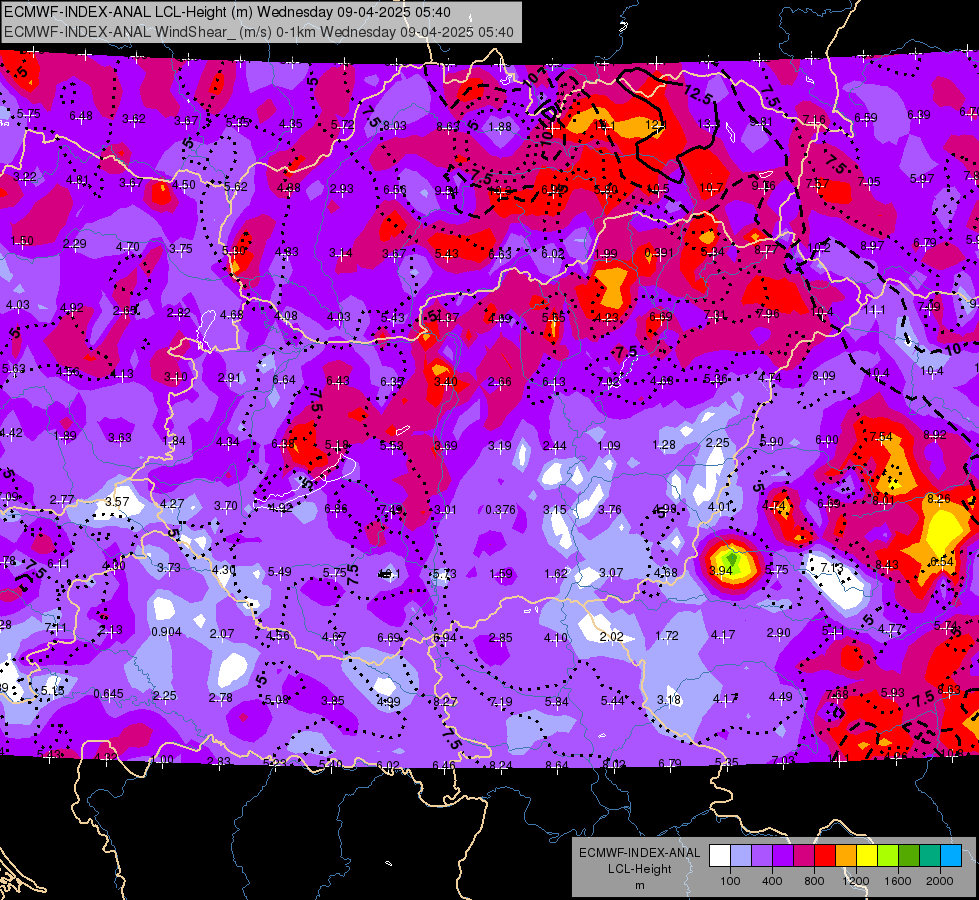Click the wind shear value 2.90
Viewport: 979px width, 900px height.
click(x=779, y=633)
